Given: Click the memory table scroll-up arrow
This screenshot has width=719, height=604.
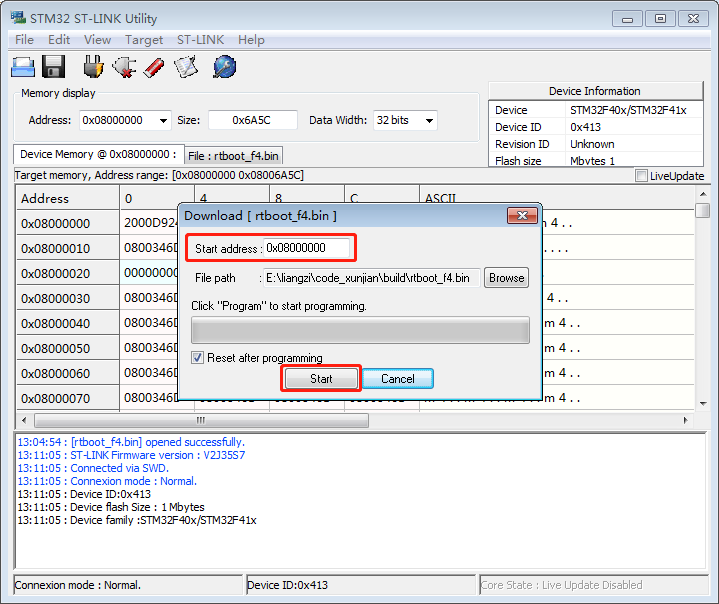Looking at the screenshot, I should (703, 194).
